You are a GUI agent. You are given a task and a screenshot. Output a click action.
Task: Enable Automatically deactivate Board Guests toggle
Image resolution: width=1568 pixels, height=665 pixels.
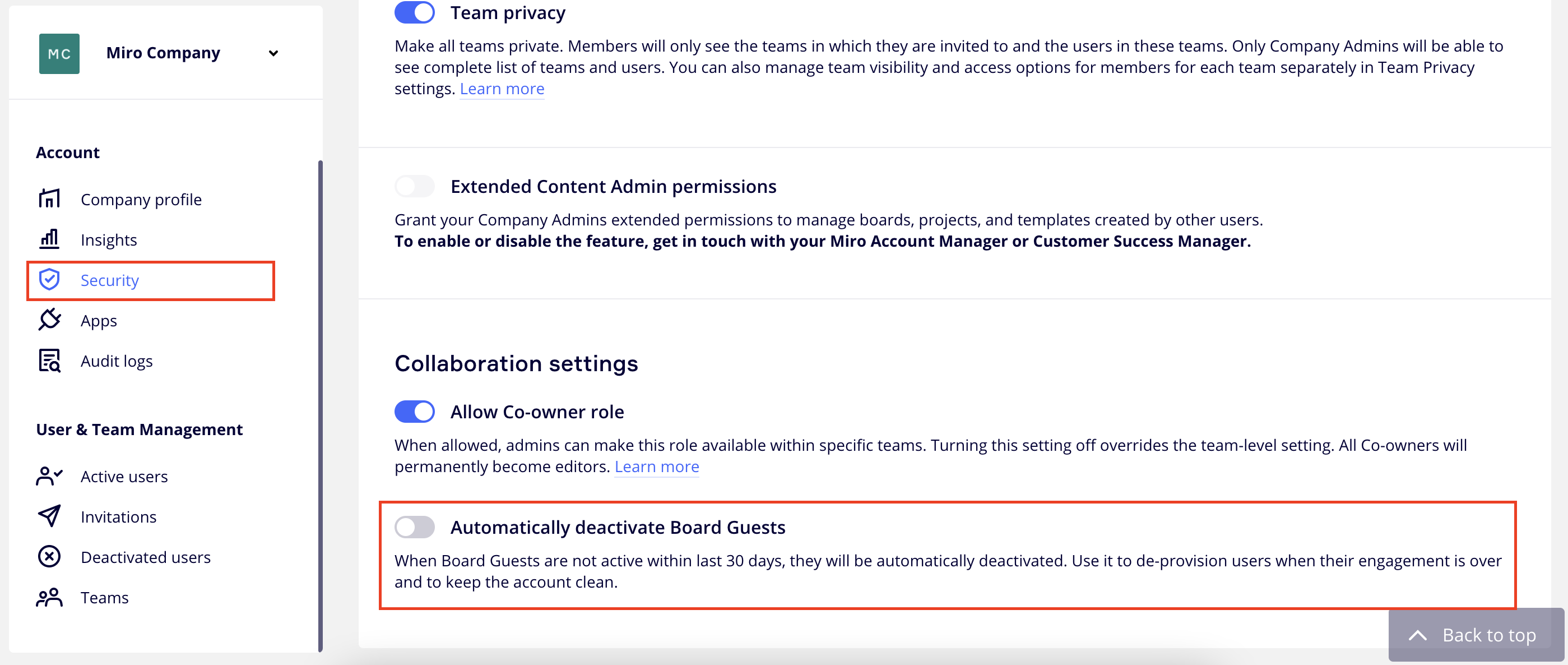point(415,527)
